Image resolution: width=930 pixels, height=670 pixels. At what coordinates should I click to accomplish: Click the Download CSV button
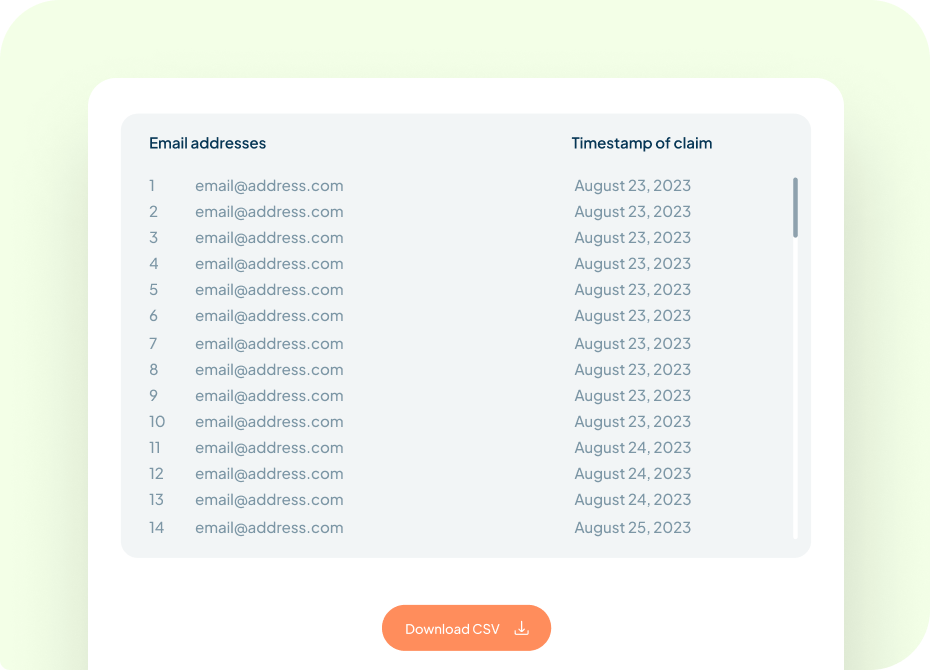point(466,628)
